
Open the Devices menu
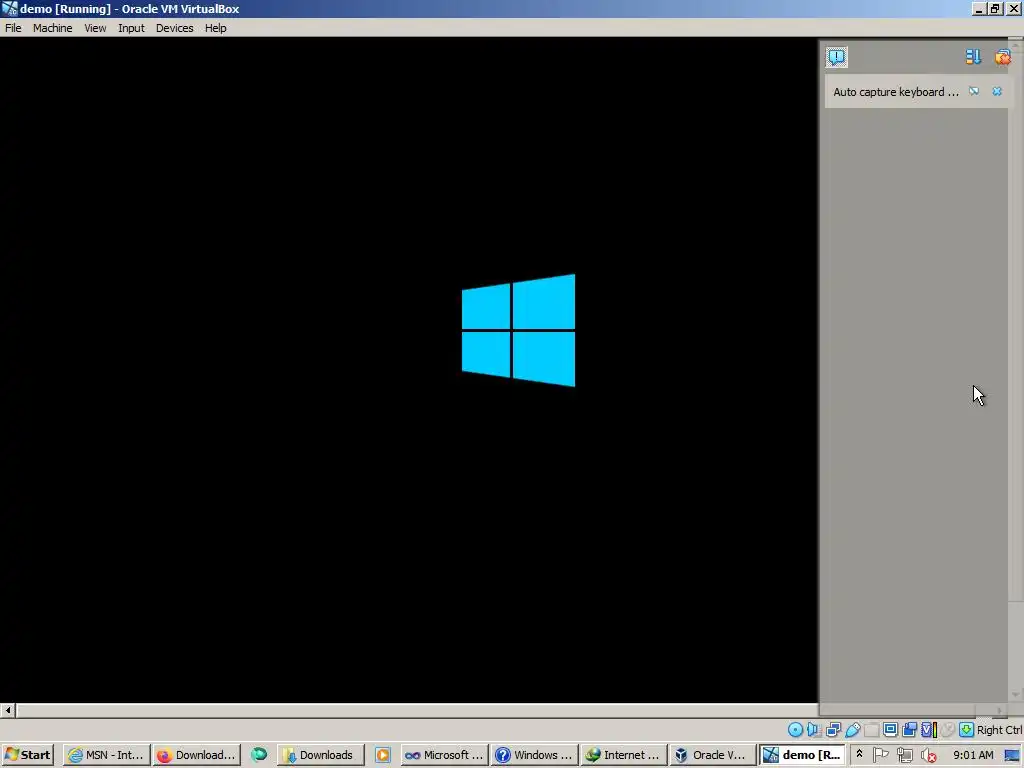(174, 28)
